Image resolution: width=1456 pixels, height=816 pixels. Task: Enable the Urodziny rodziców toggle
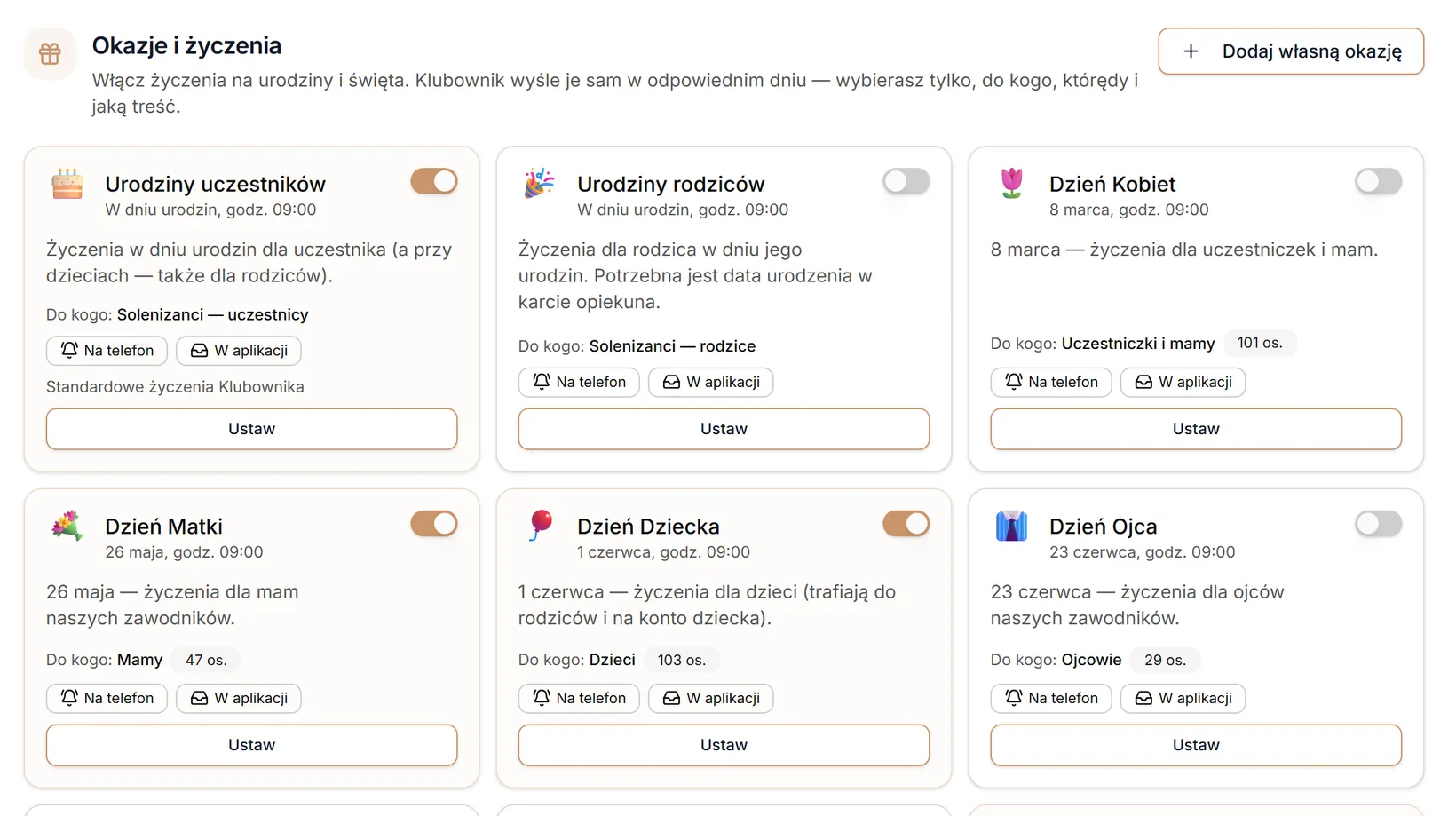pos(906,181)
